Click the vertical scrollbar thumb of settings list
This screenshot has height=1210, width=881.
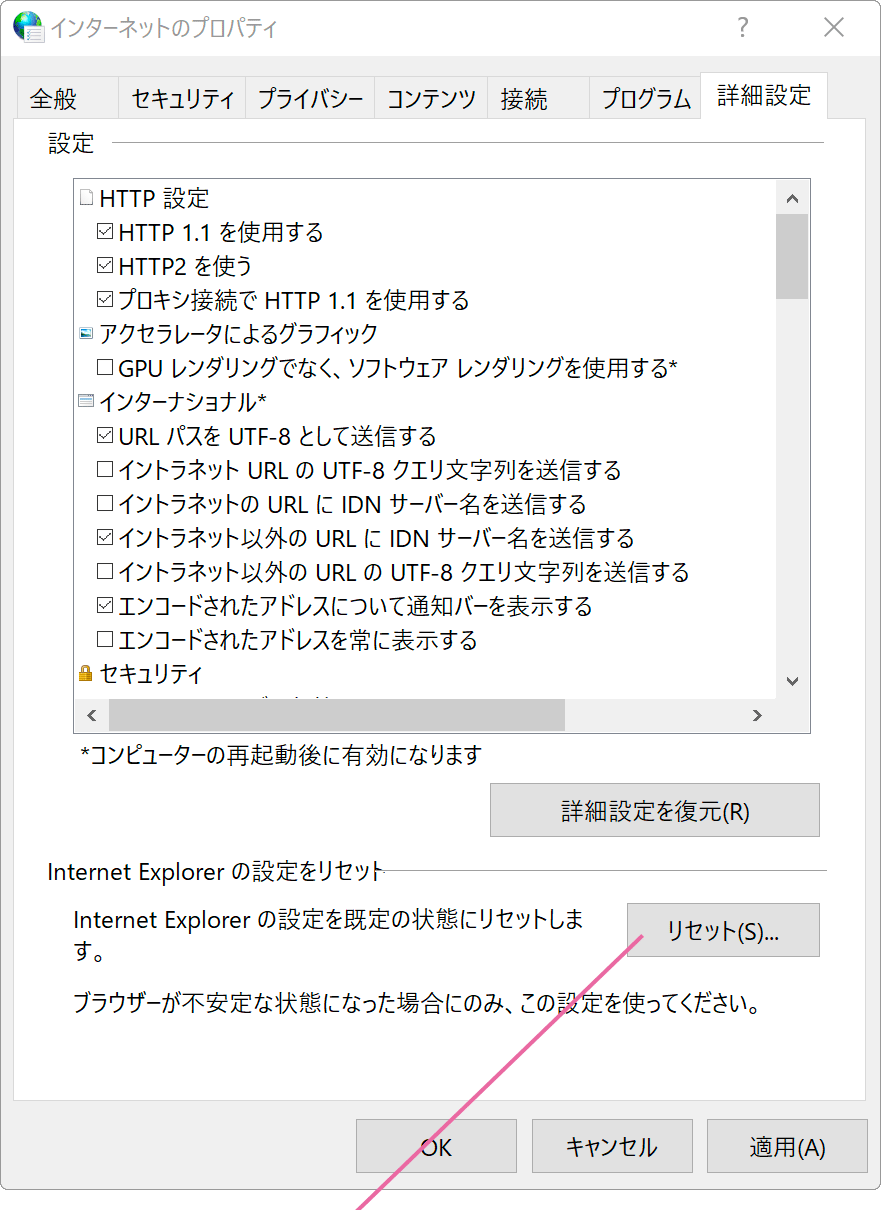[792, 256]
